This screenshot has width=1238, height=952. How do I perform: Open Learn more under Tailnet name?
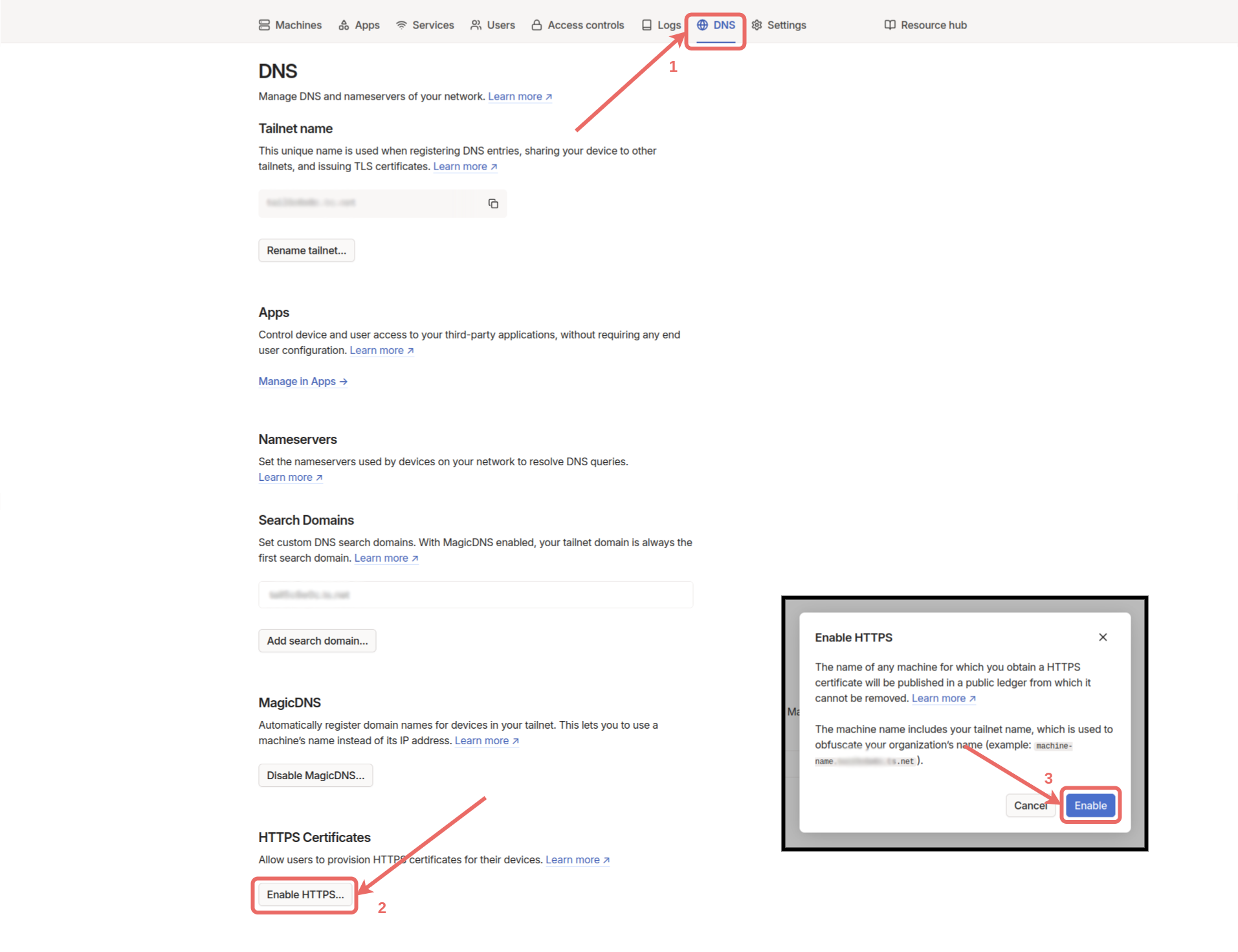click(465, 166)
